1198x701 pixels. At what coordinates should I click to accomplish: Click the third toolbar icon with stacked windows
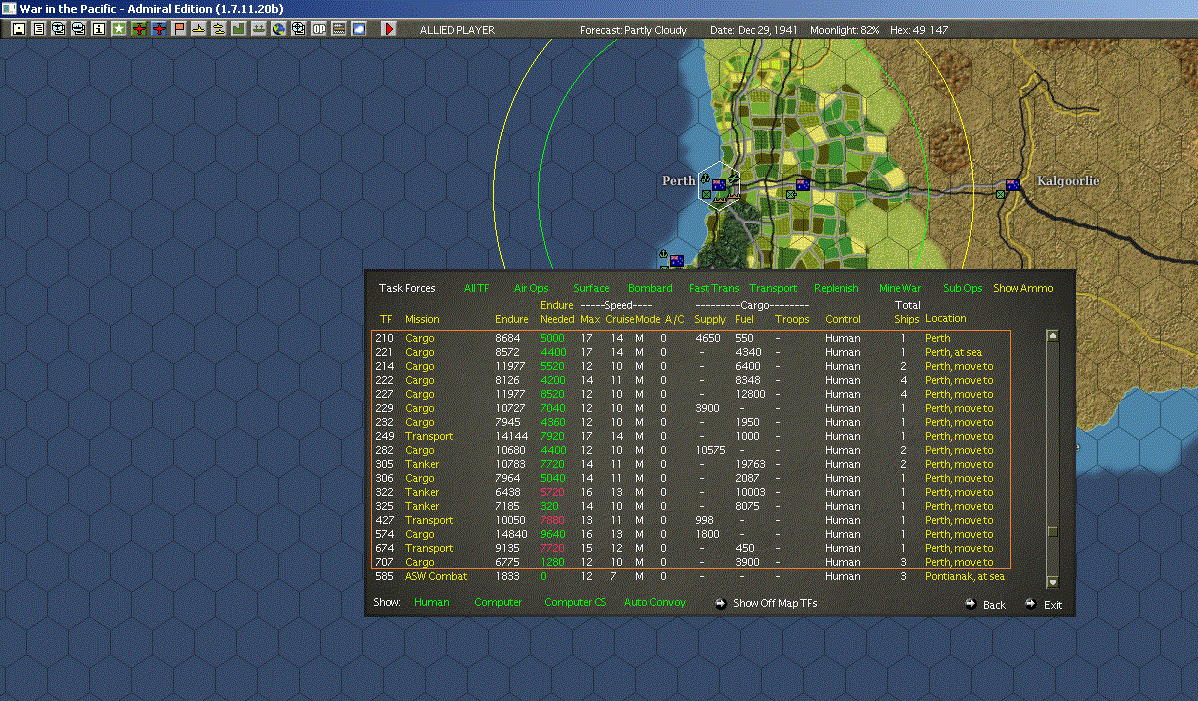[59, 29]
